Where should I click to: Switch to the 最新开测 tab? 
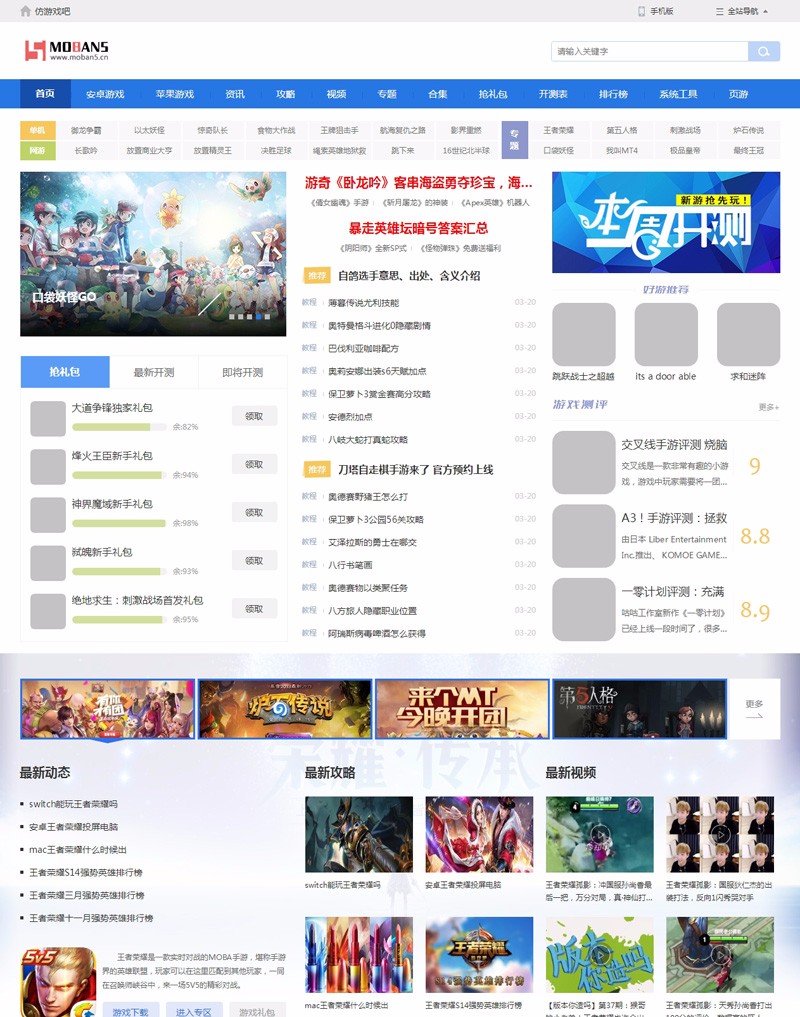(154, 372)
